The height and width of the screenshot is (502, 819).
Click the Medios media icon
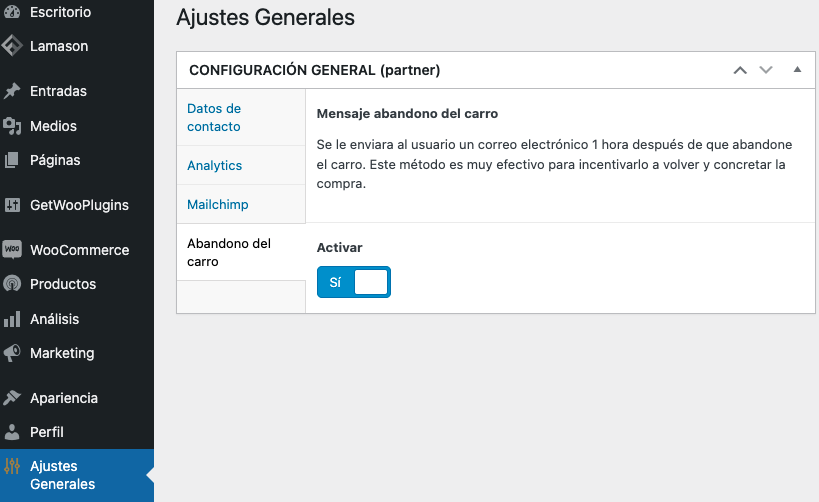pos(12,126)
